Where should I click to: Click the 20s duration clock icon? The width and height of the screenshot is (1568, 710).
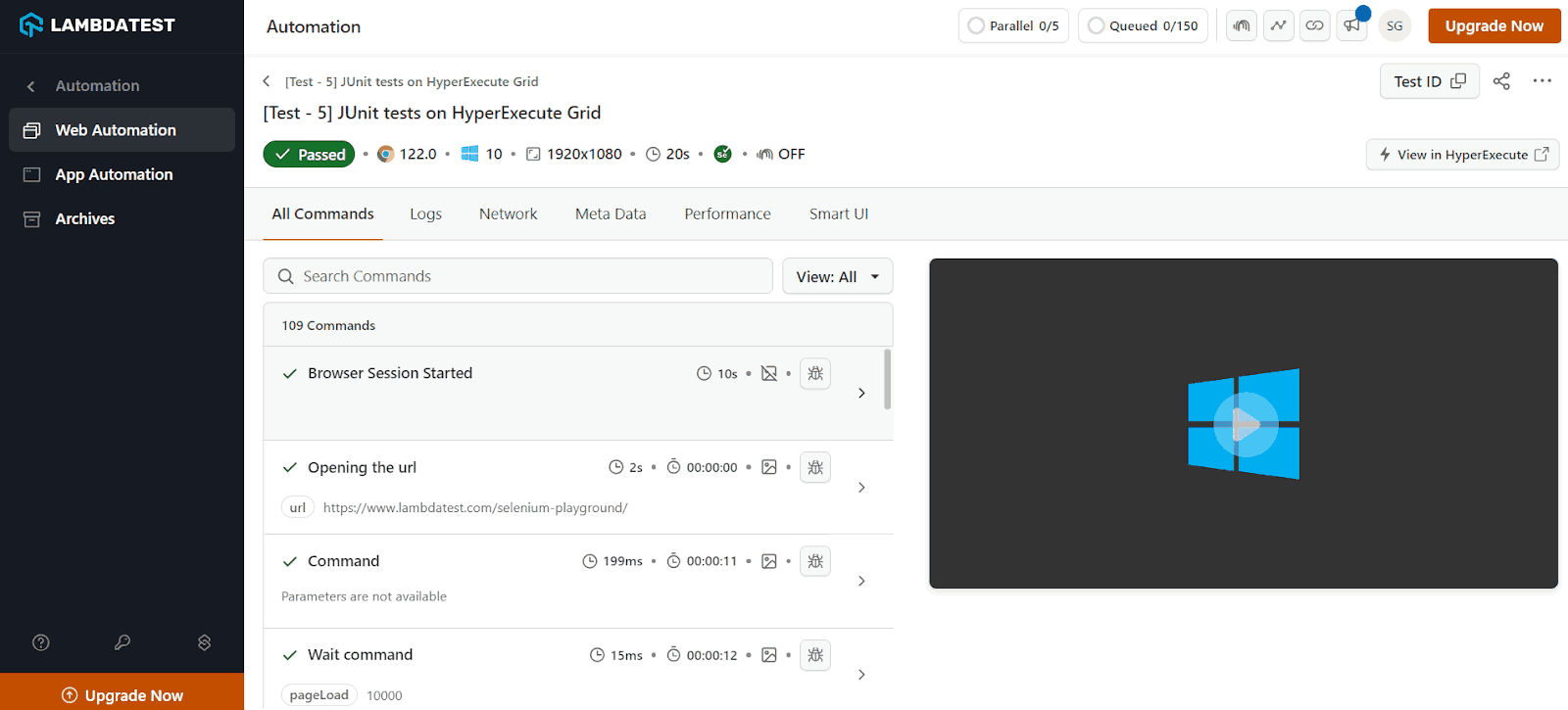653,154
